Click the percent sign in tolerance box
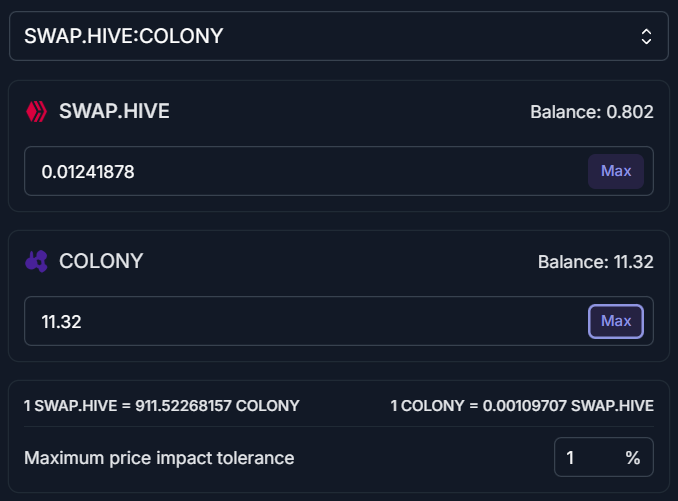The width and height of the screenshot is (678, 501). [633, 457]
